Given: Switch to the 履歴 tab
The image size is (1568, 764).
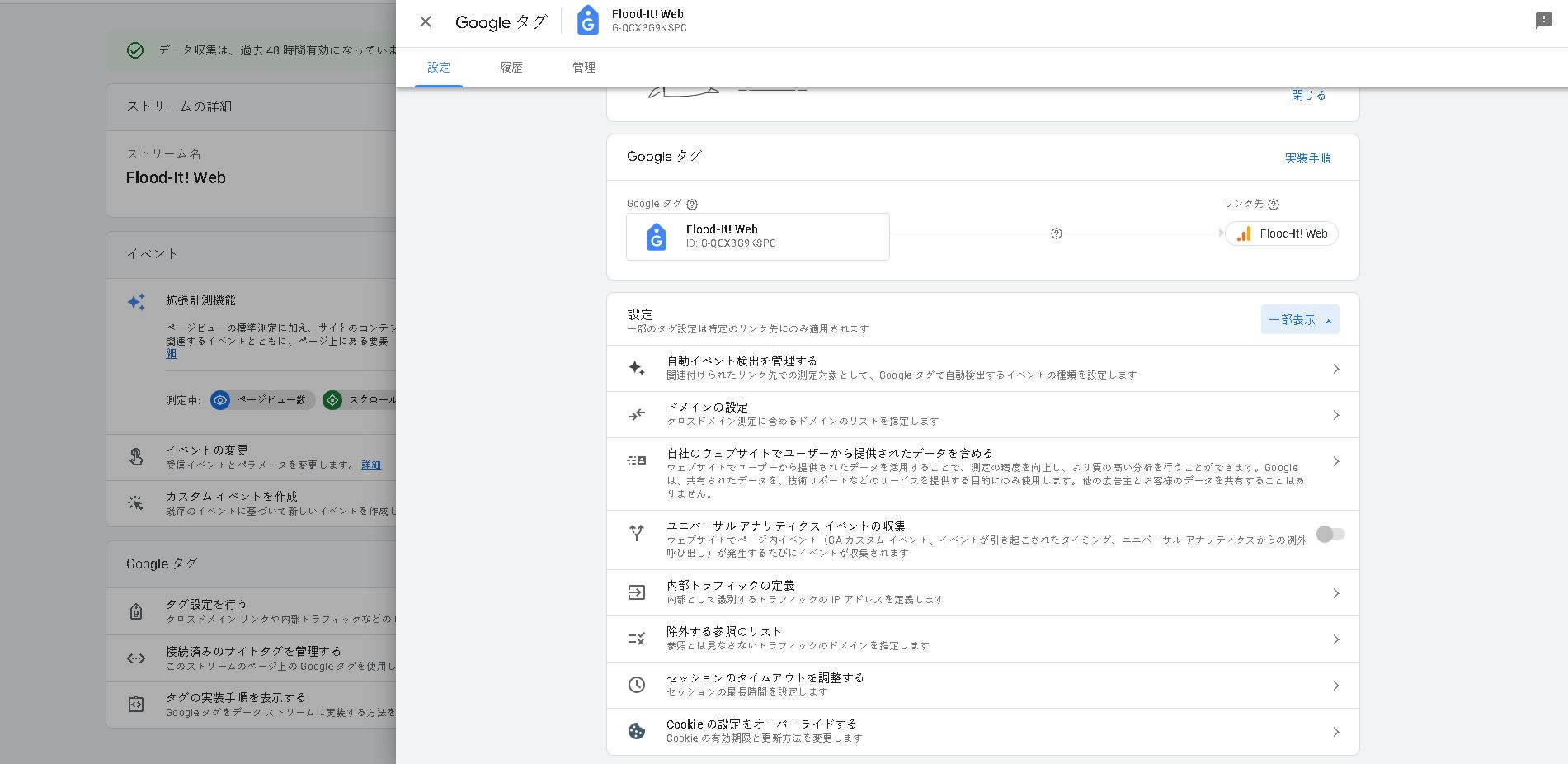Looking at the screenshot, I should pyautogui.click(x=511, y=68).
